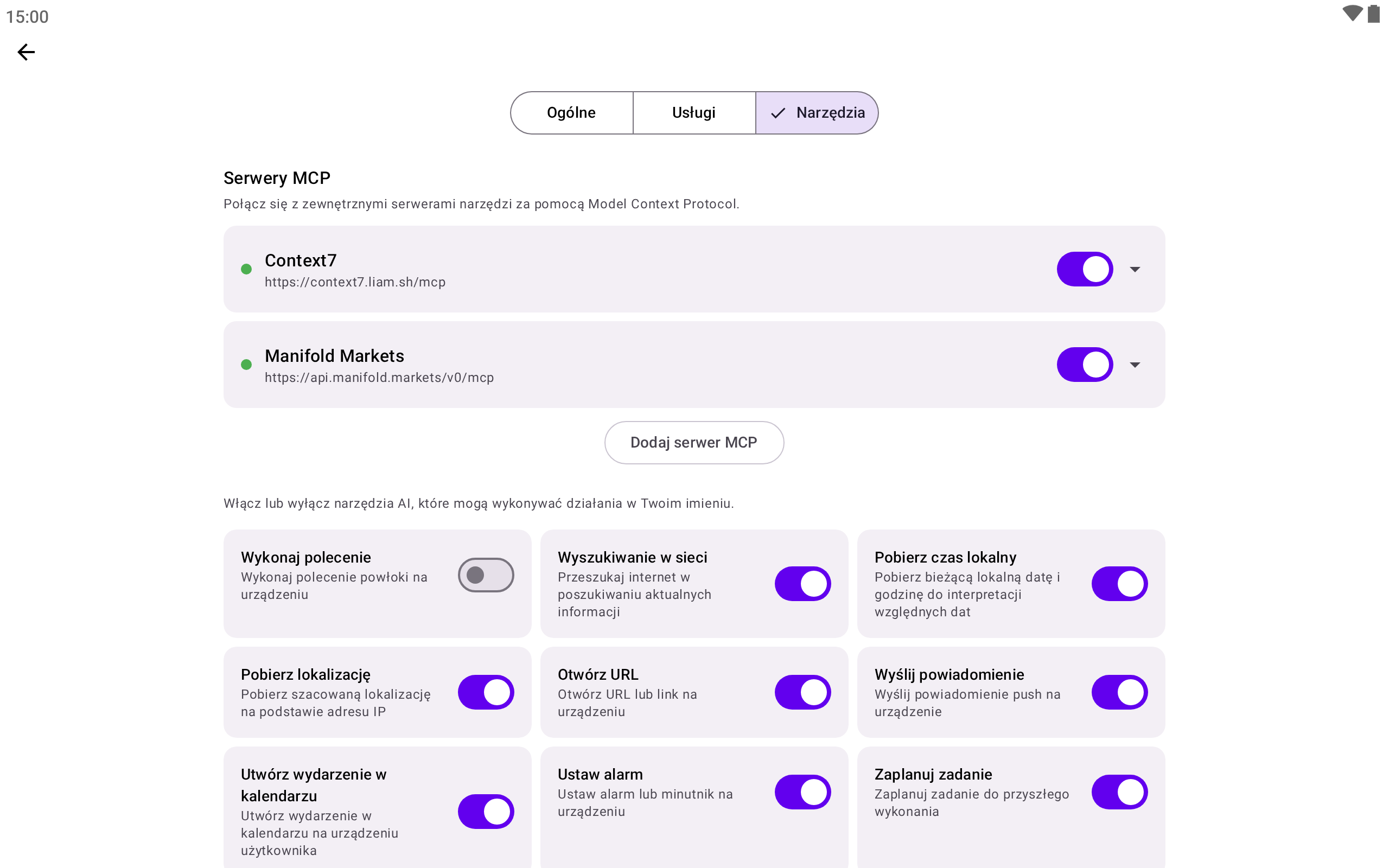Enable the Wykonaj polecenie tool

486,575
